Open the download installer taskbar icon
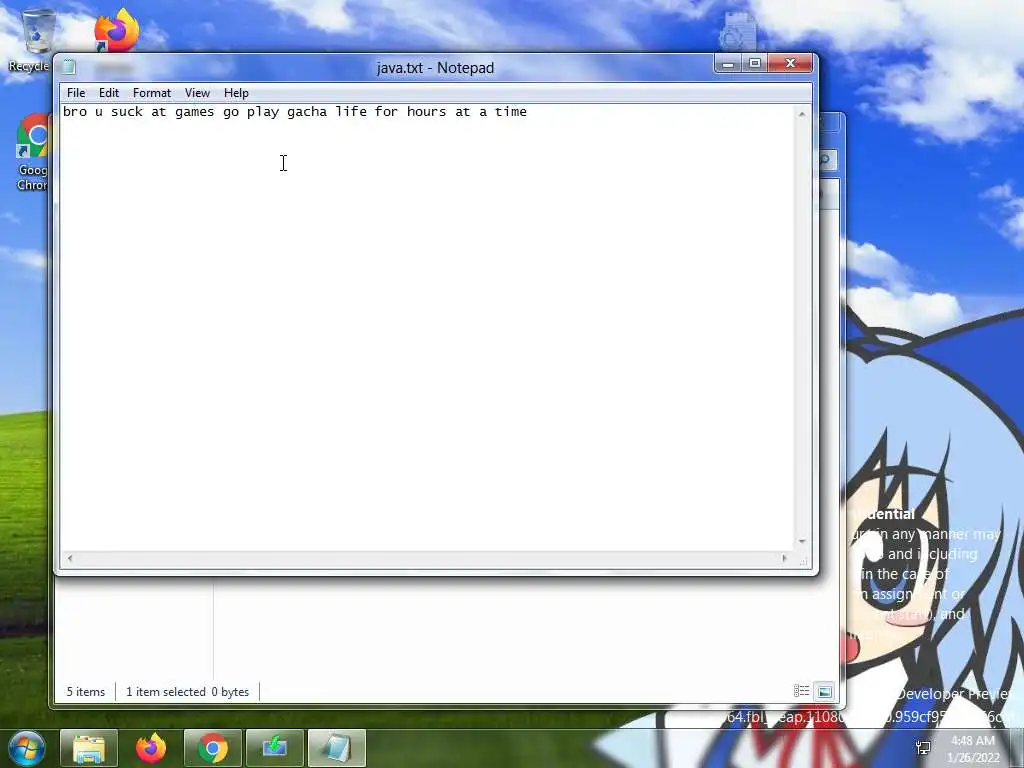 (274, 748)
